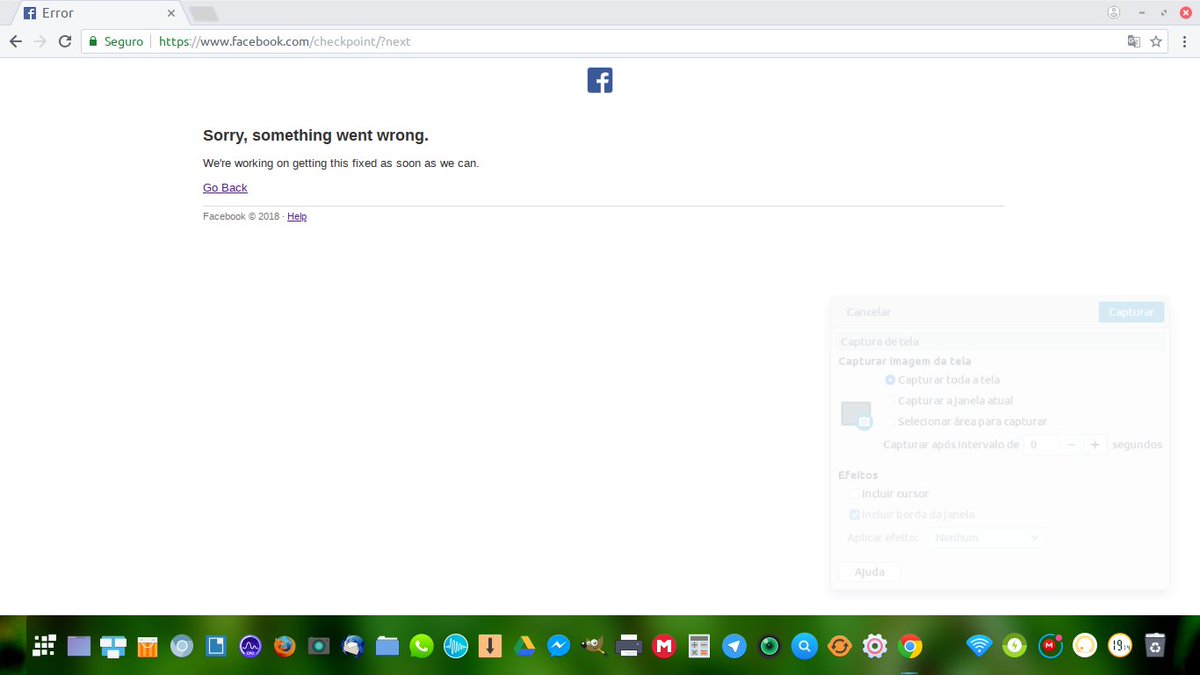Click the translate page icon

point(1133,42)
